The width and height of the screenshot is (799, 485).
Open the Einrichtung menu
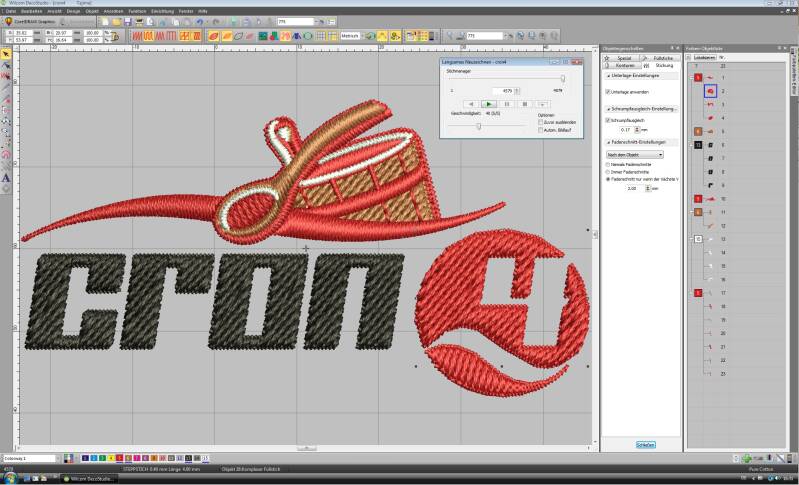coord(162,10)
